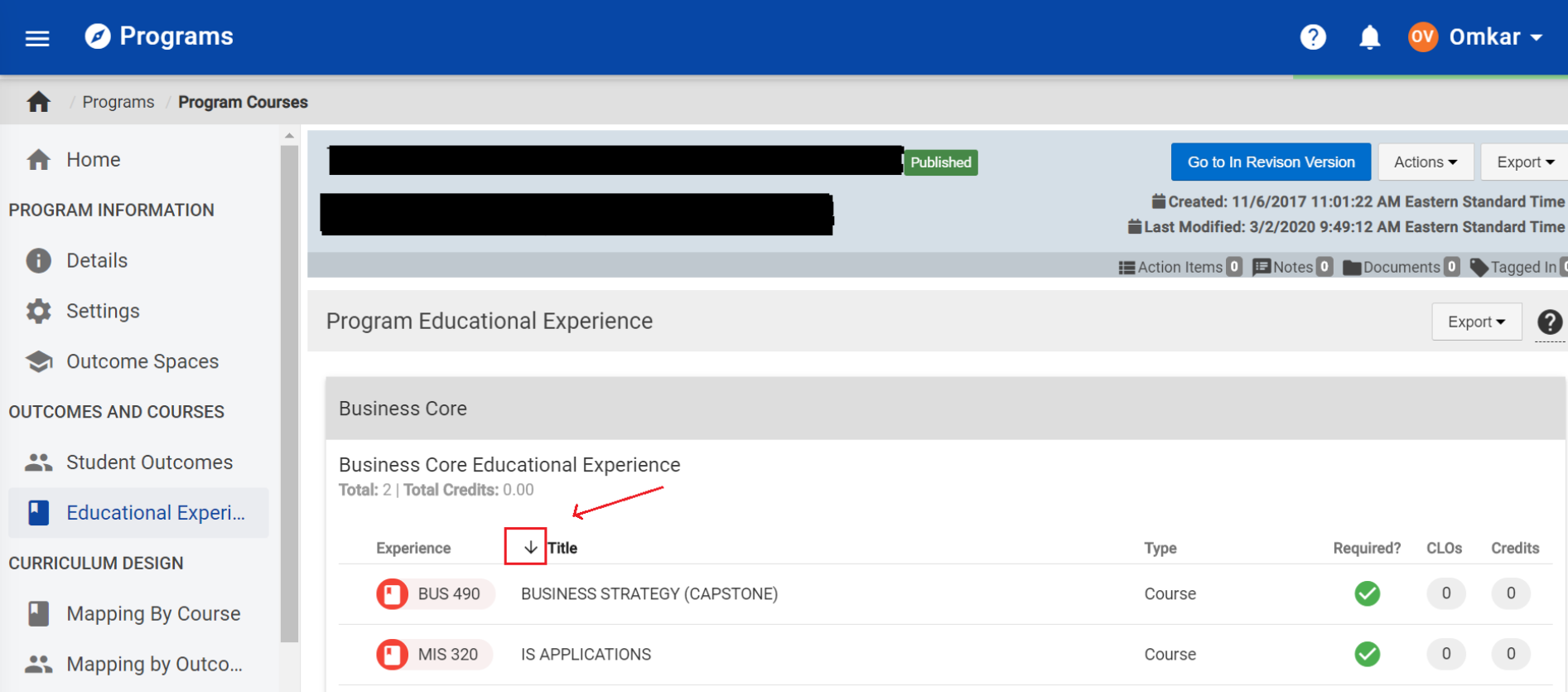The width and height of the screenshot is (1568, 692).
Task: Click the Published status badge
Action: coord(941,162)
